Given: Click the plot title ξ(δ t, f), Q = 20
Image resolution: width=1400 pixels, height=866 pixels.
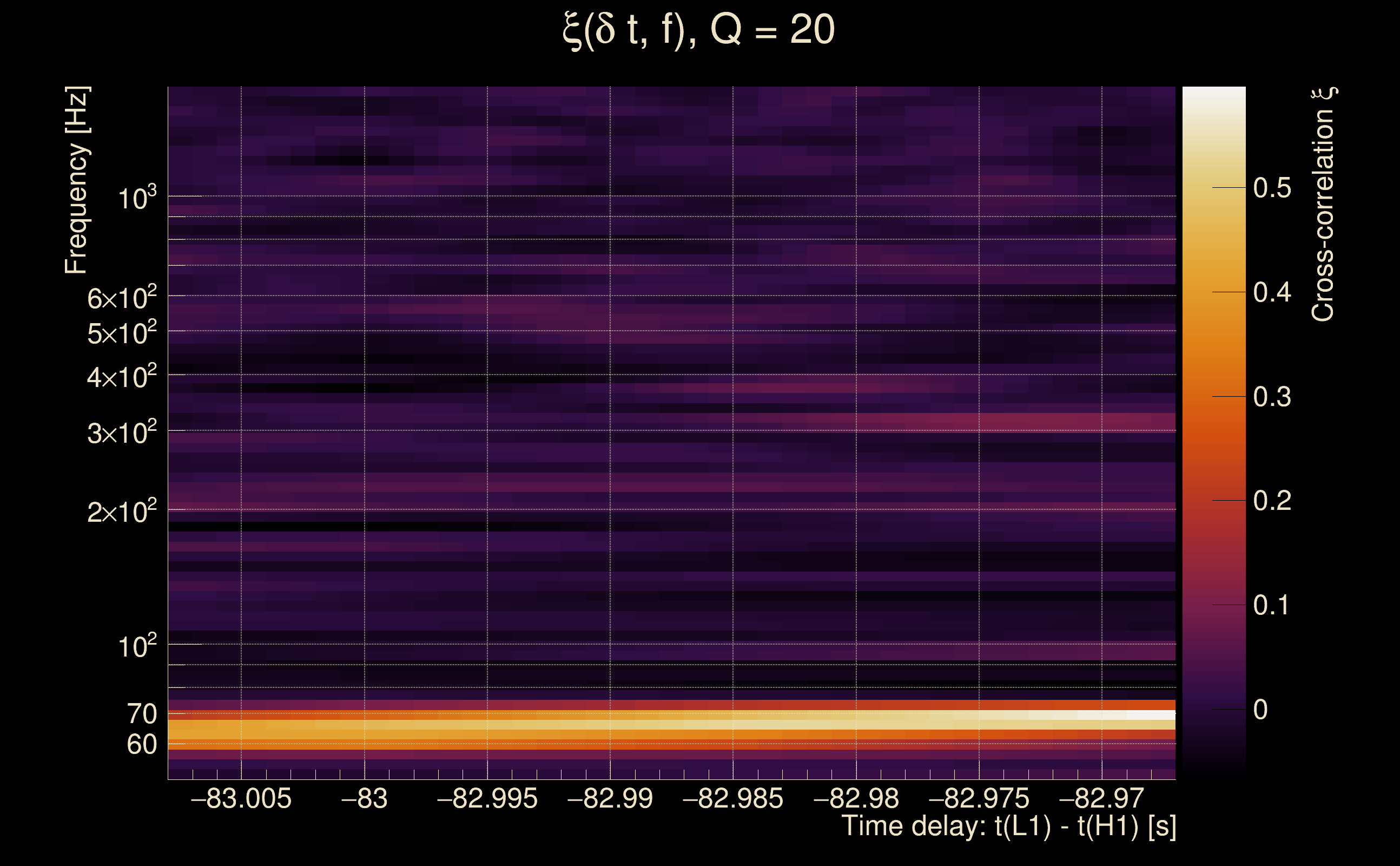Looking at the screenshot, I should point(699,30).
